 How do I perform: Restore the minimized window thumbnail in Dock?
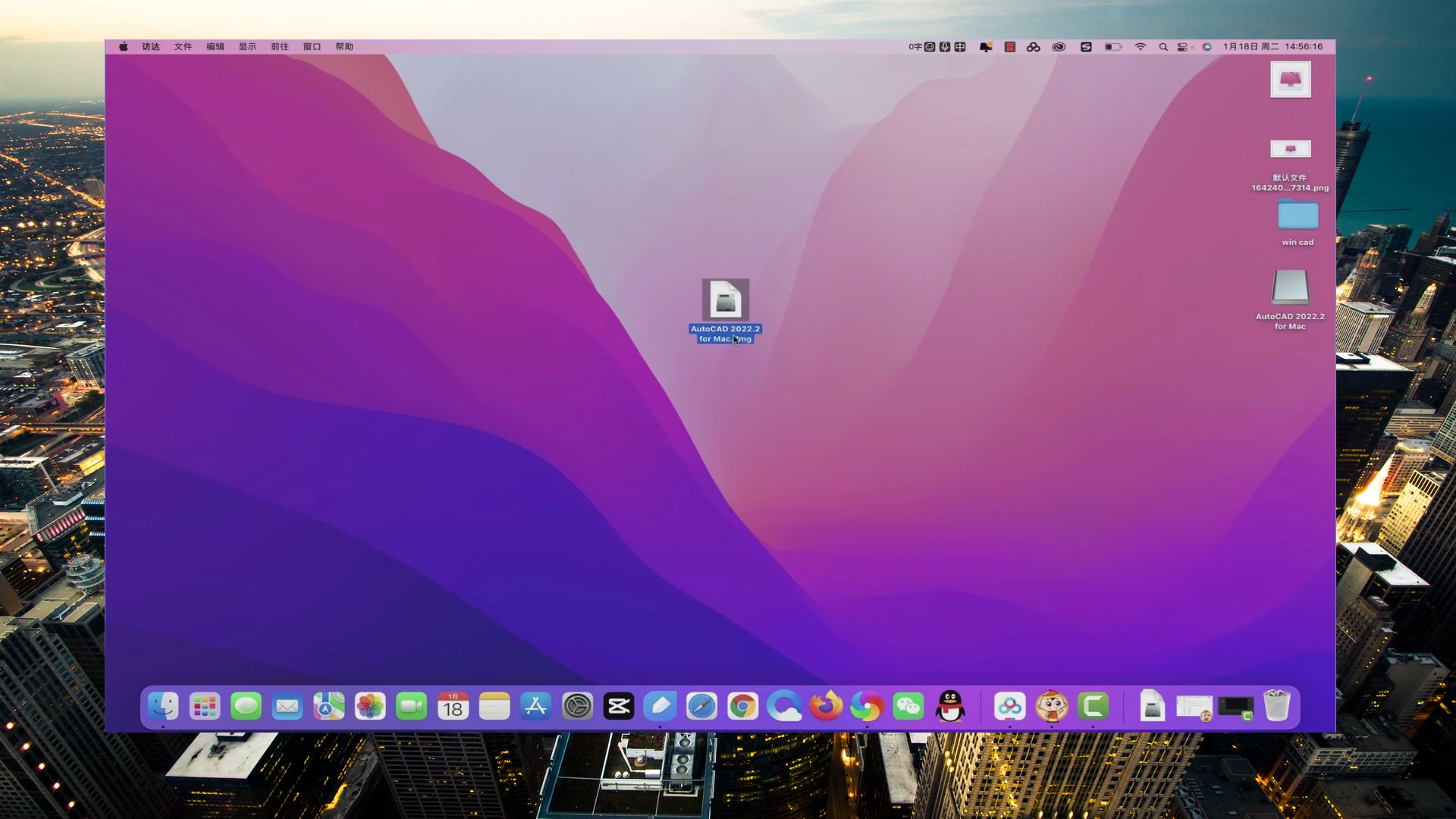(x=1194, y=708)
